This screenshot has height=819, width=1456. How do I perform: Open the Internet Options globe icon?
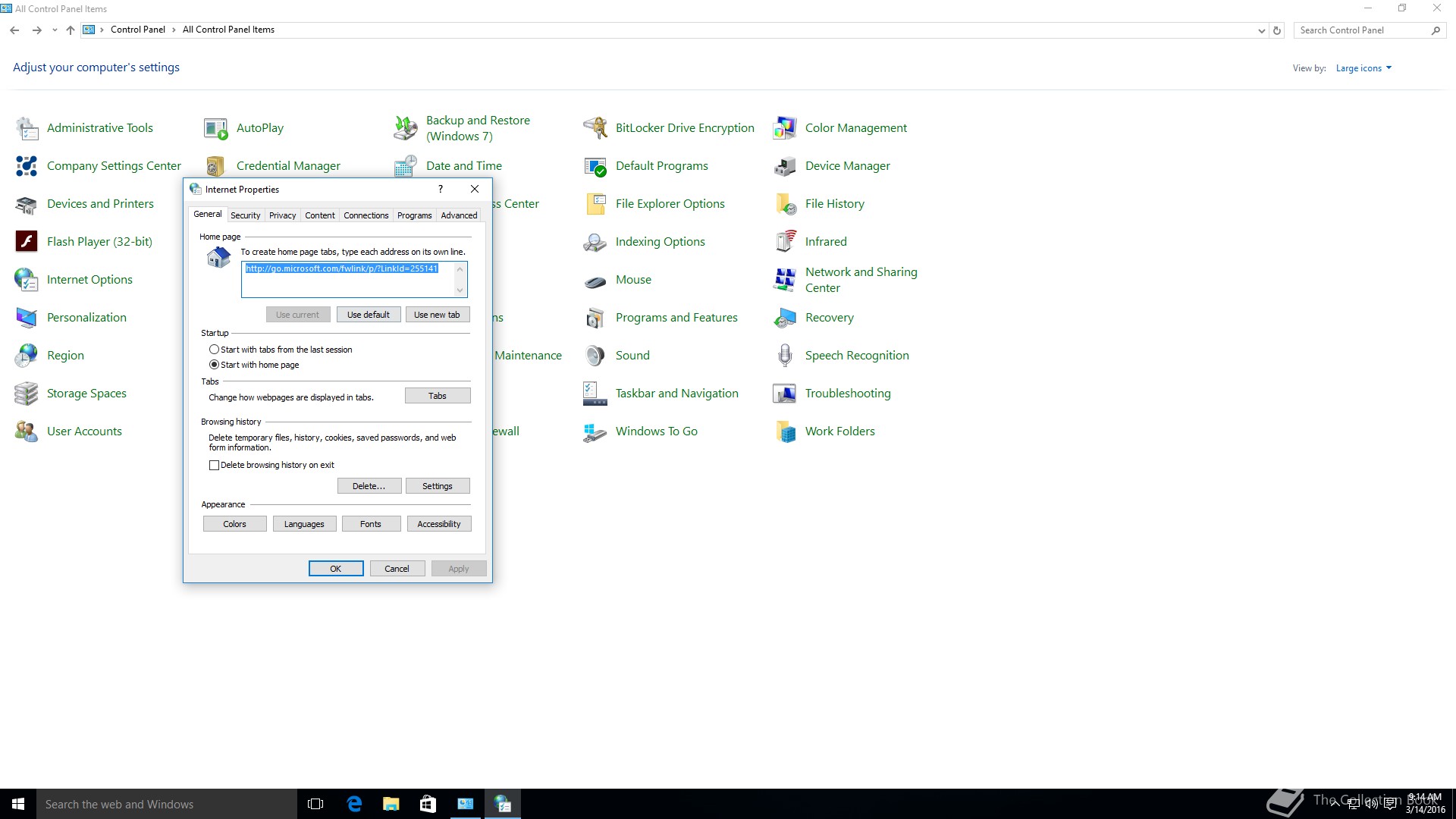(x=27, y=280)
